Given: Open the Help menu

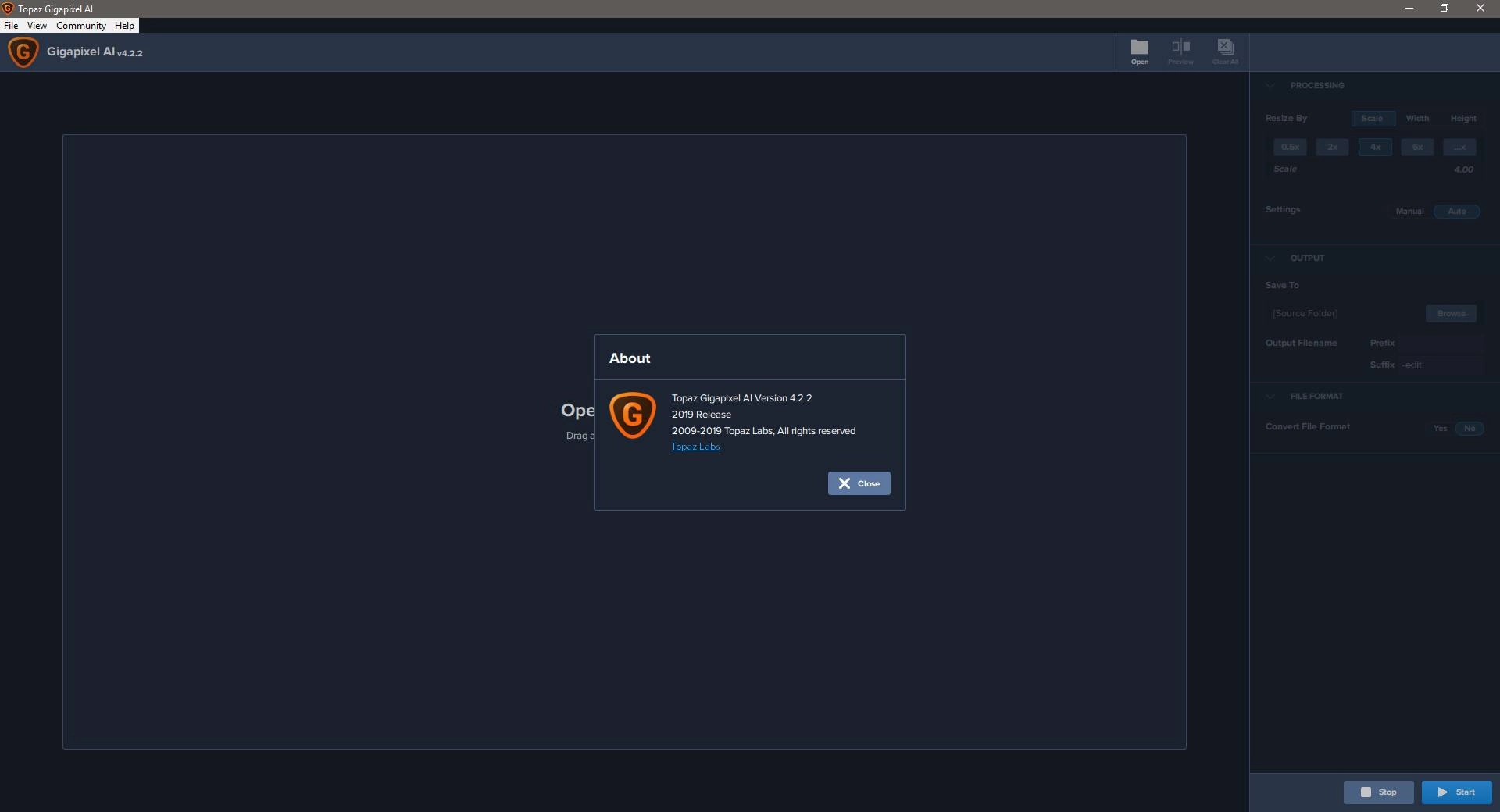Looking at the screenshot, I should (x=124, y=25).
